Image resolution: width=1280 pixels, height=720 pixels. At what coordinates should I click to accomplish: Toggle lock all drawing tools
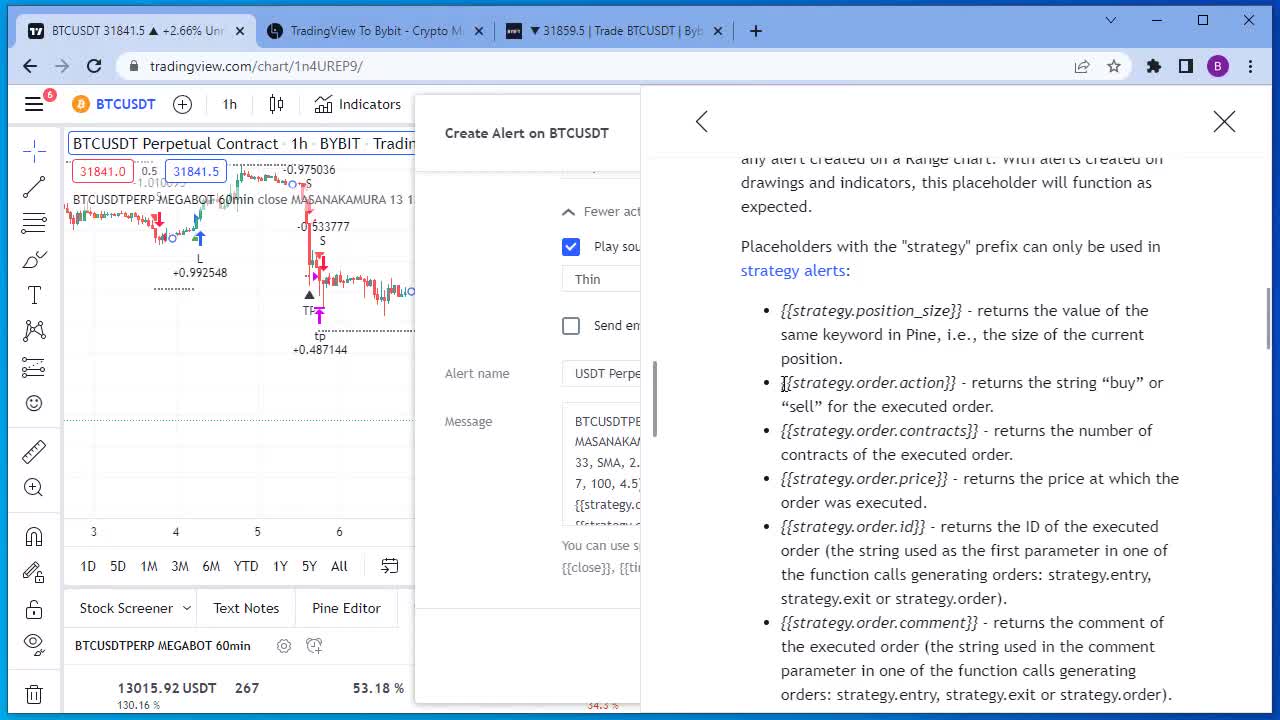click(x=34, y=609)
